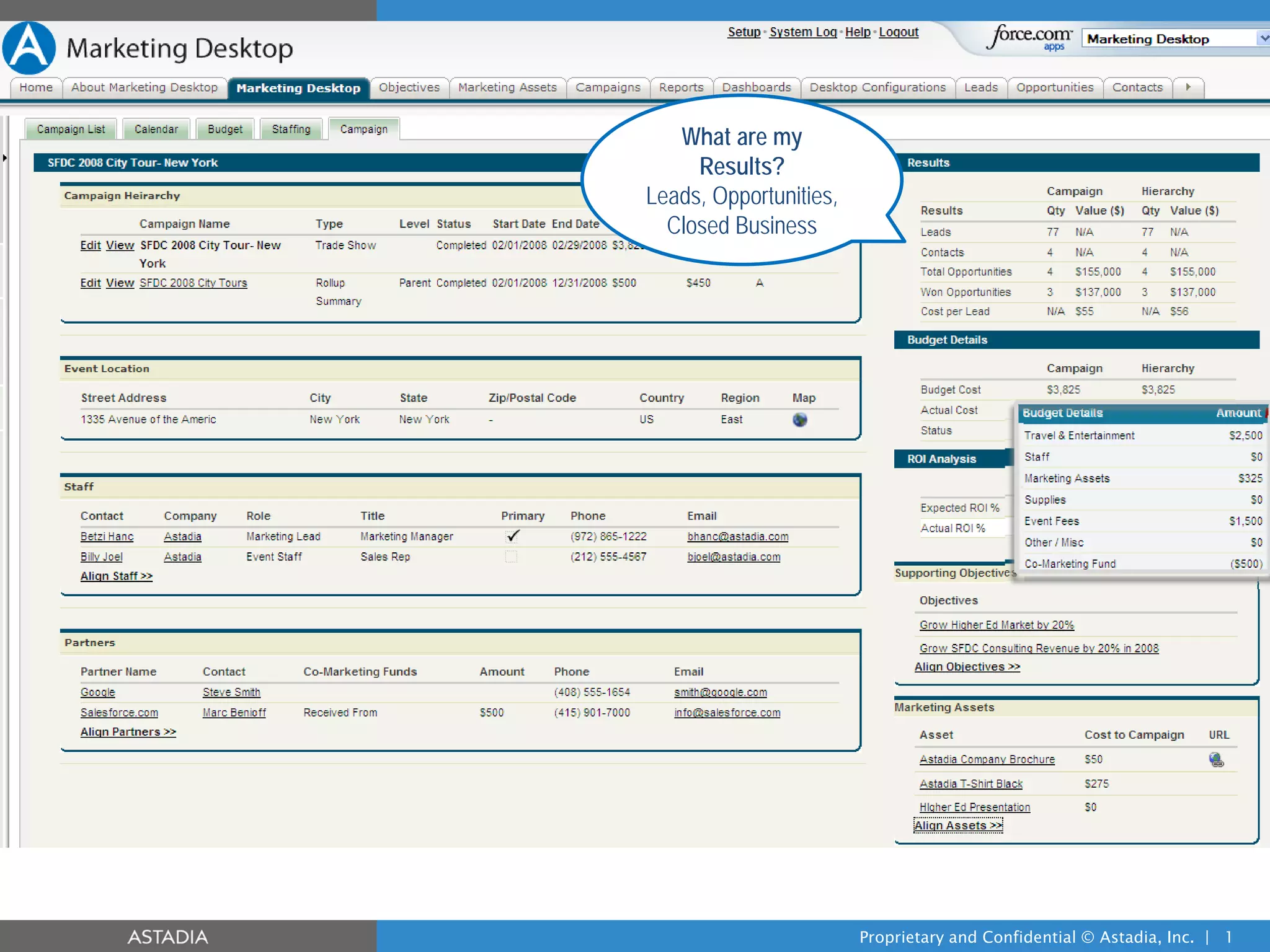
Task: Open the Reports tab
Action: coord(681,87)
